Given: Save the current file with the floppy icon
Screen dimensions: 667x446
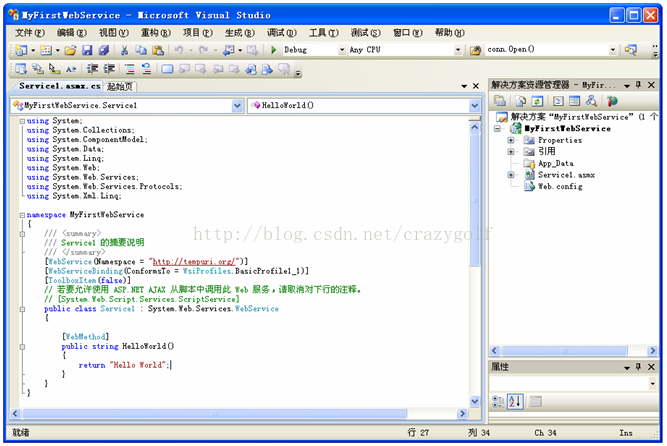Looking at the screenshot, I should [87, 50].
